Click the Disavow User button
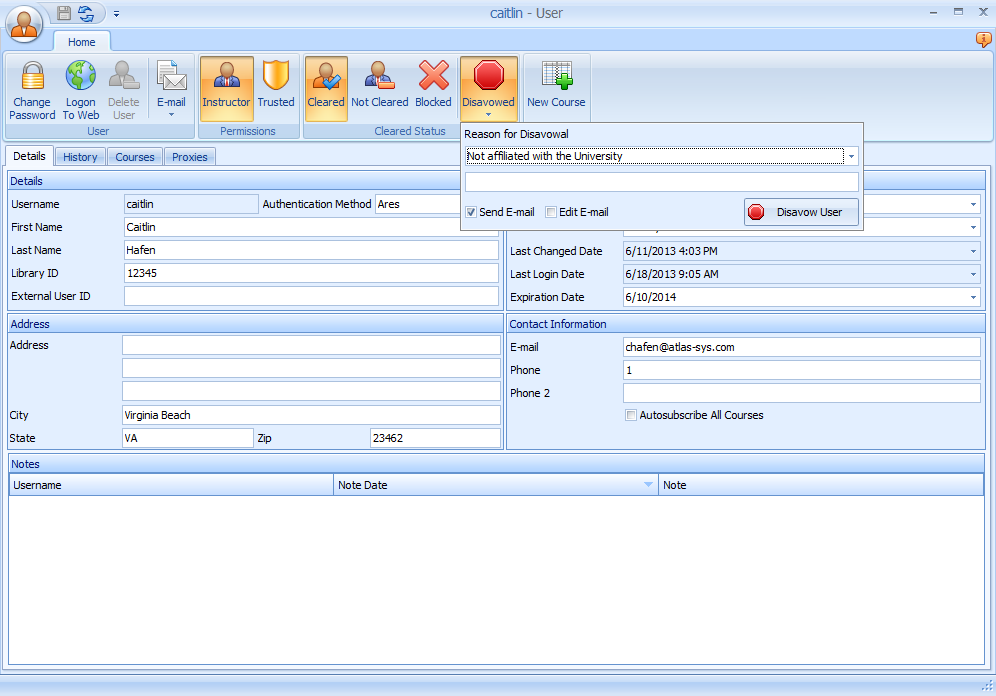The width and height of the screenshot is (996, 696). [800, 211]
